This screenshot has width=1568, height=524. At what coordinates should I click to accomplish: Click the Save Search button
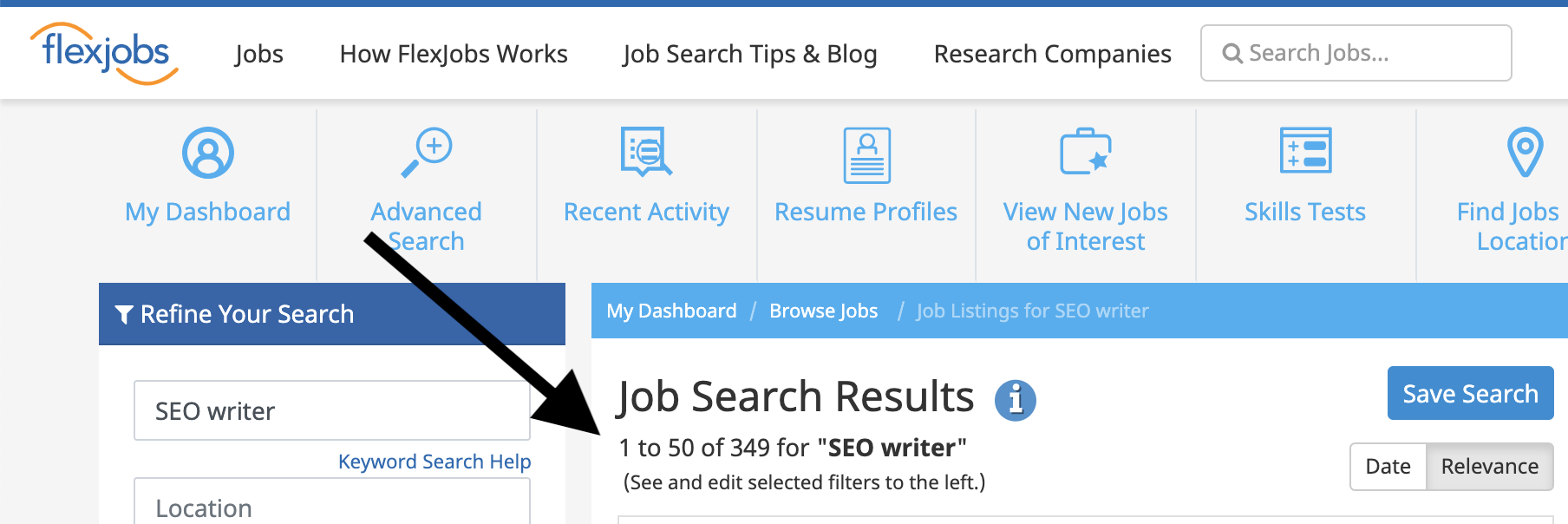[1470, 393]
